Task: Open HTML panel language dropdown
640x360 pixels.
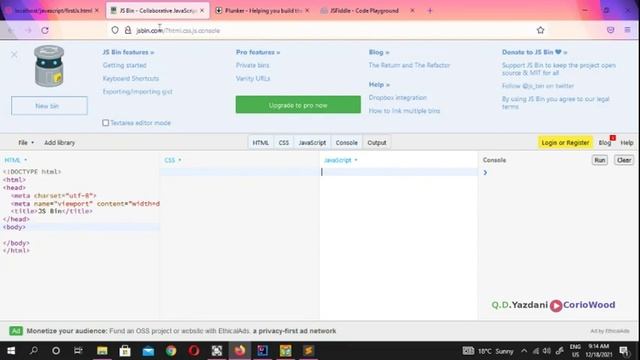Action: 16,160
